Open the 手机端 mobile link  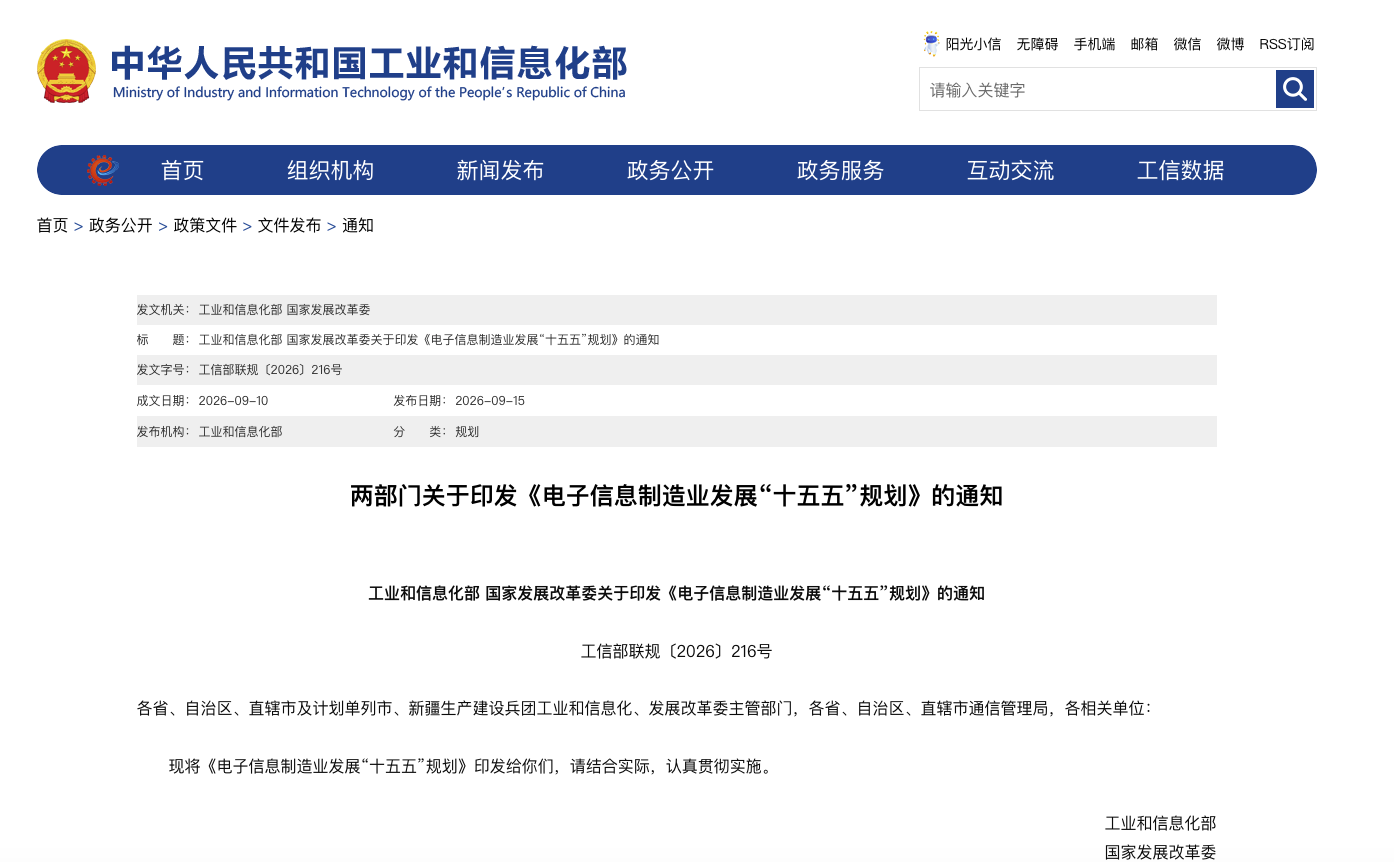1094,44
